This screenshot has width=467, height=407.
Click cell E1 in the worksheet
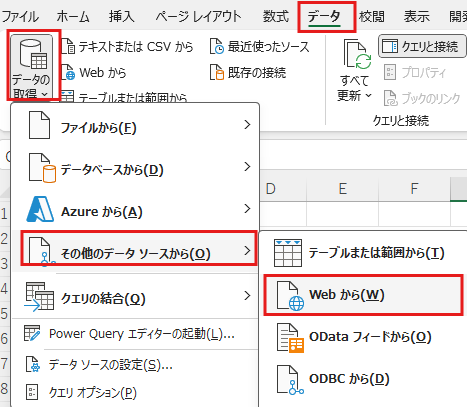tap(342, 214)
